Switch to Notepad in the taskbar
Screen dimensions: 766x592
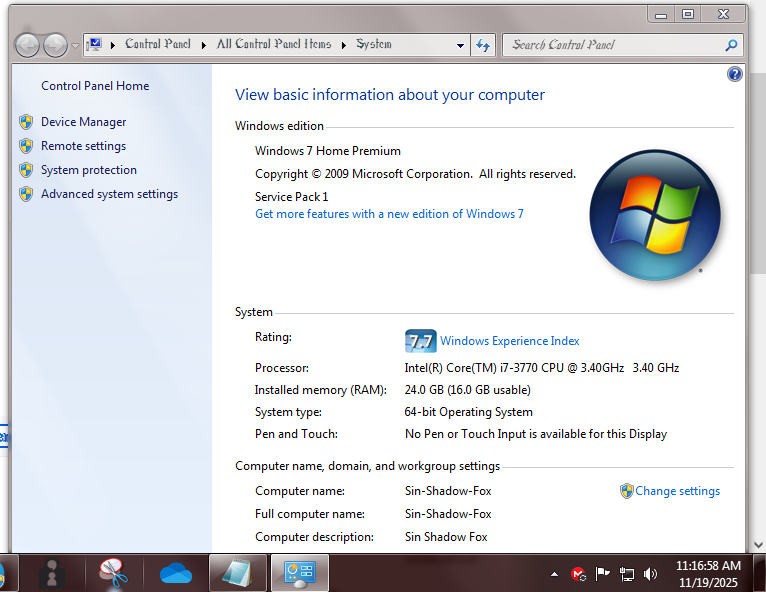coord(238,573)
